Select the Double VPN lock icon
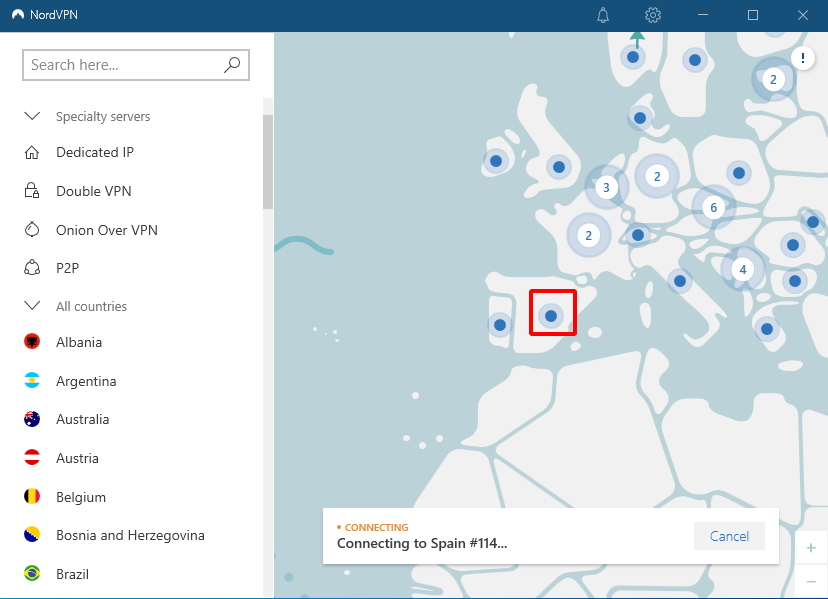Viewport: 828px width, 599px height. 32,191
